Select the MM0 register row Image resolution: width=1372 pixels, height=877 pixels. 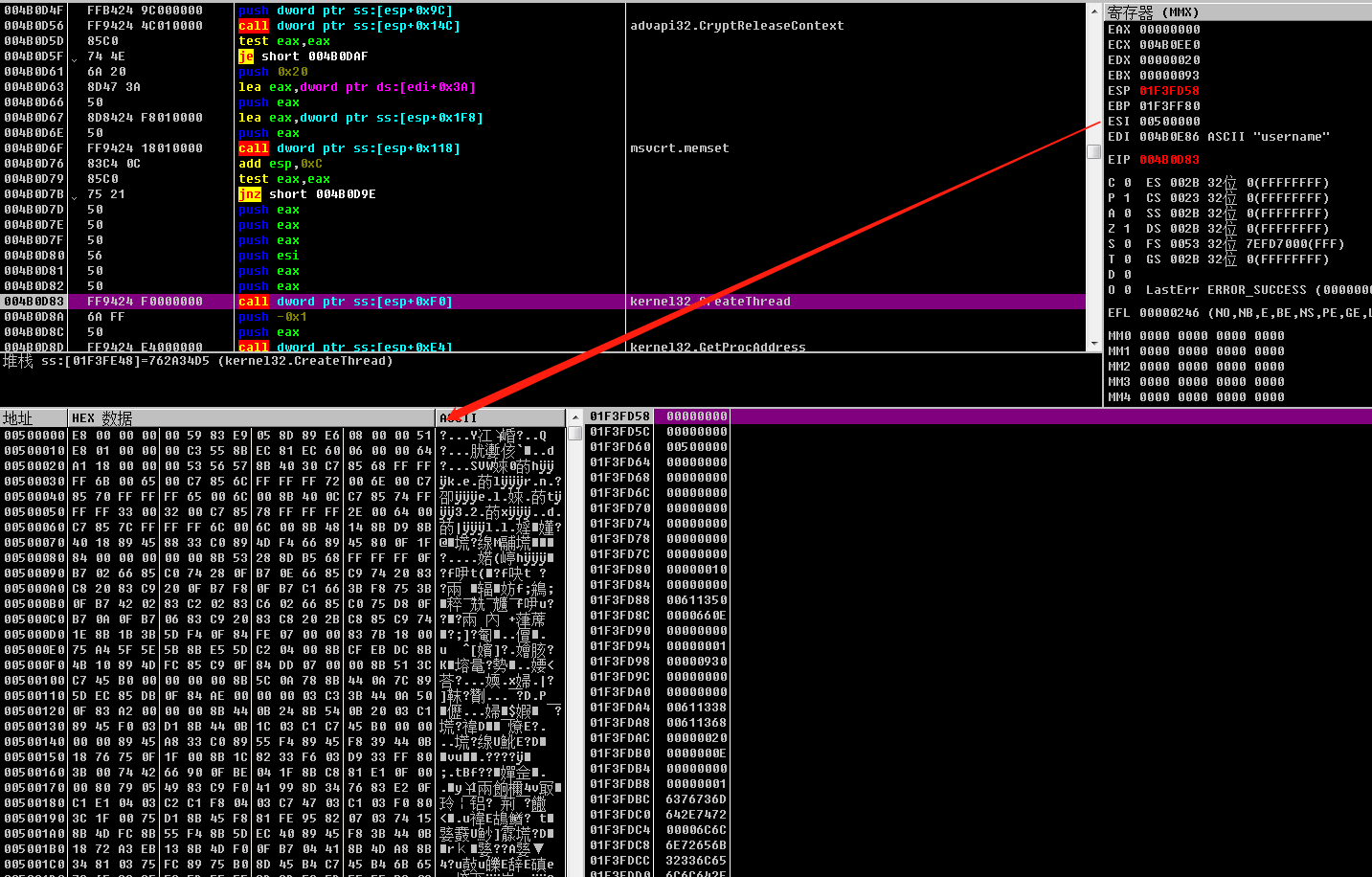1196,336
